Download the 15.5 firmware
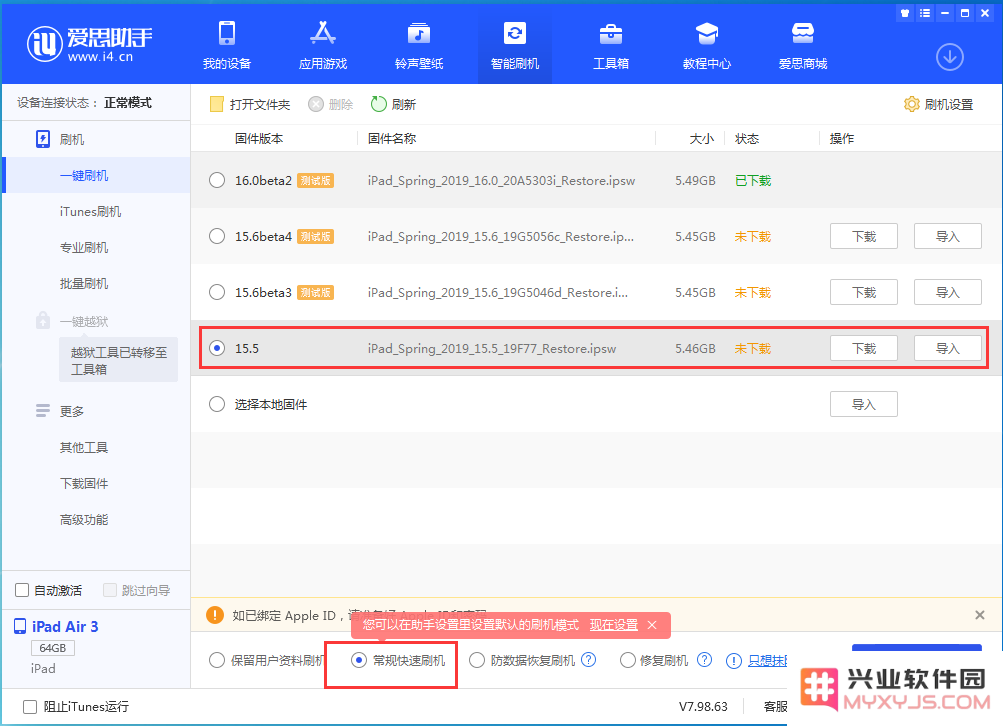Viewport: 1003px width, 726px height. point(864,349)
